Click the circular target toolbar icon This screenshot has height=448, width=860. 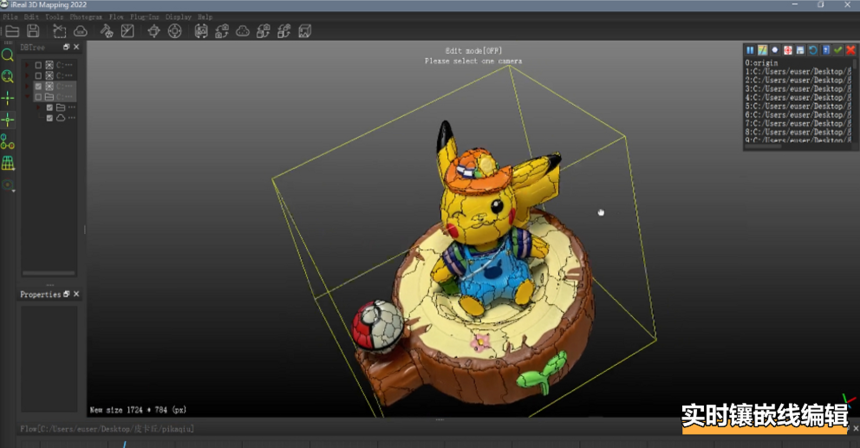click(174, 31)
